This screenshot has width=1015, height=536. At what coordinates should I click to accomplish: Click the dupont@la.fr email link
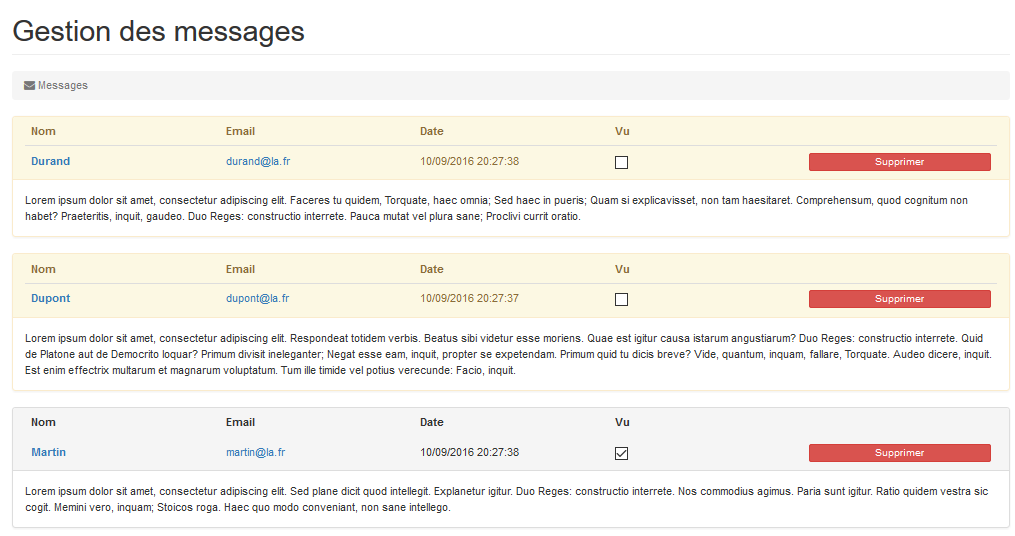pyautogui.click(x=258, y=298)
